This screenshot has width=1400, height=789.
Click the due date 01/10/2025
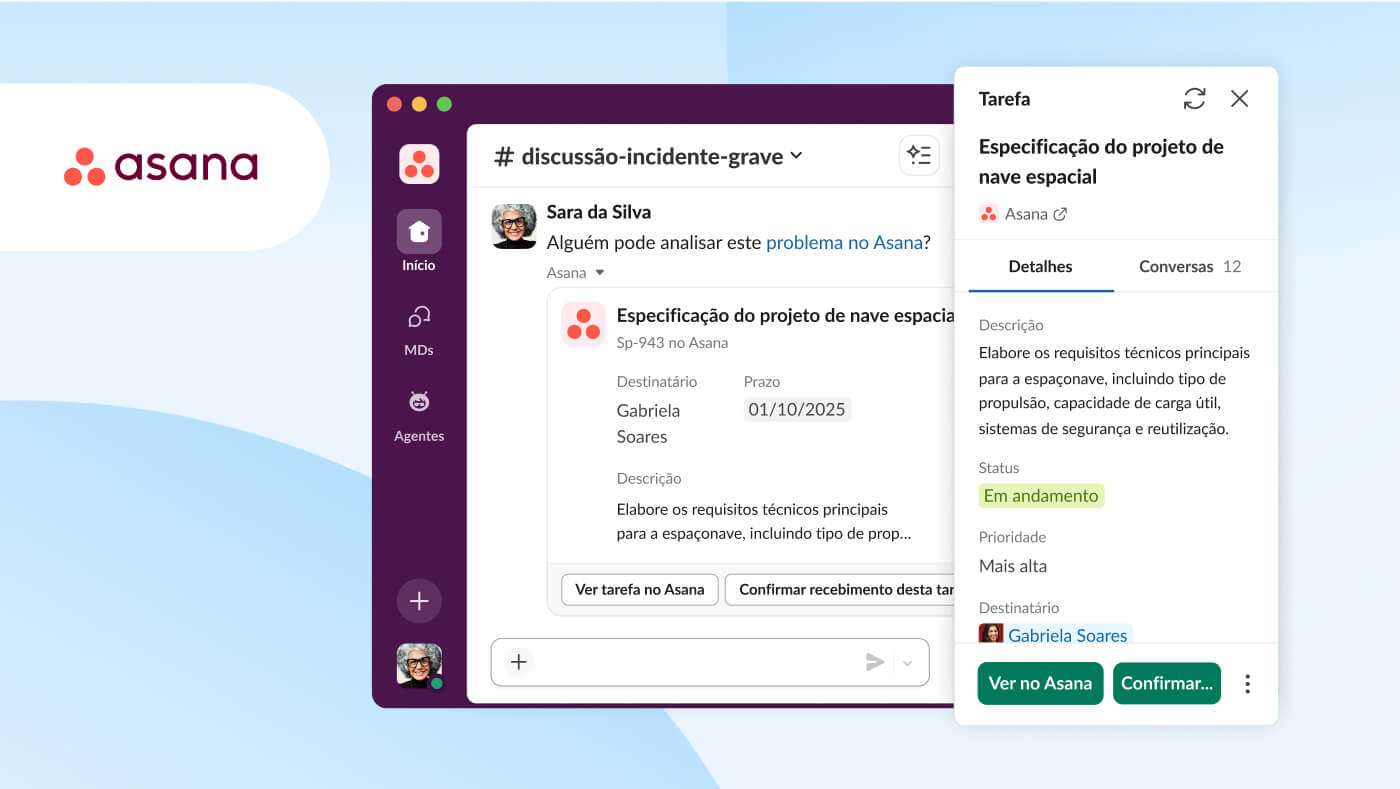797,409
